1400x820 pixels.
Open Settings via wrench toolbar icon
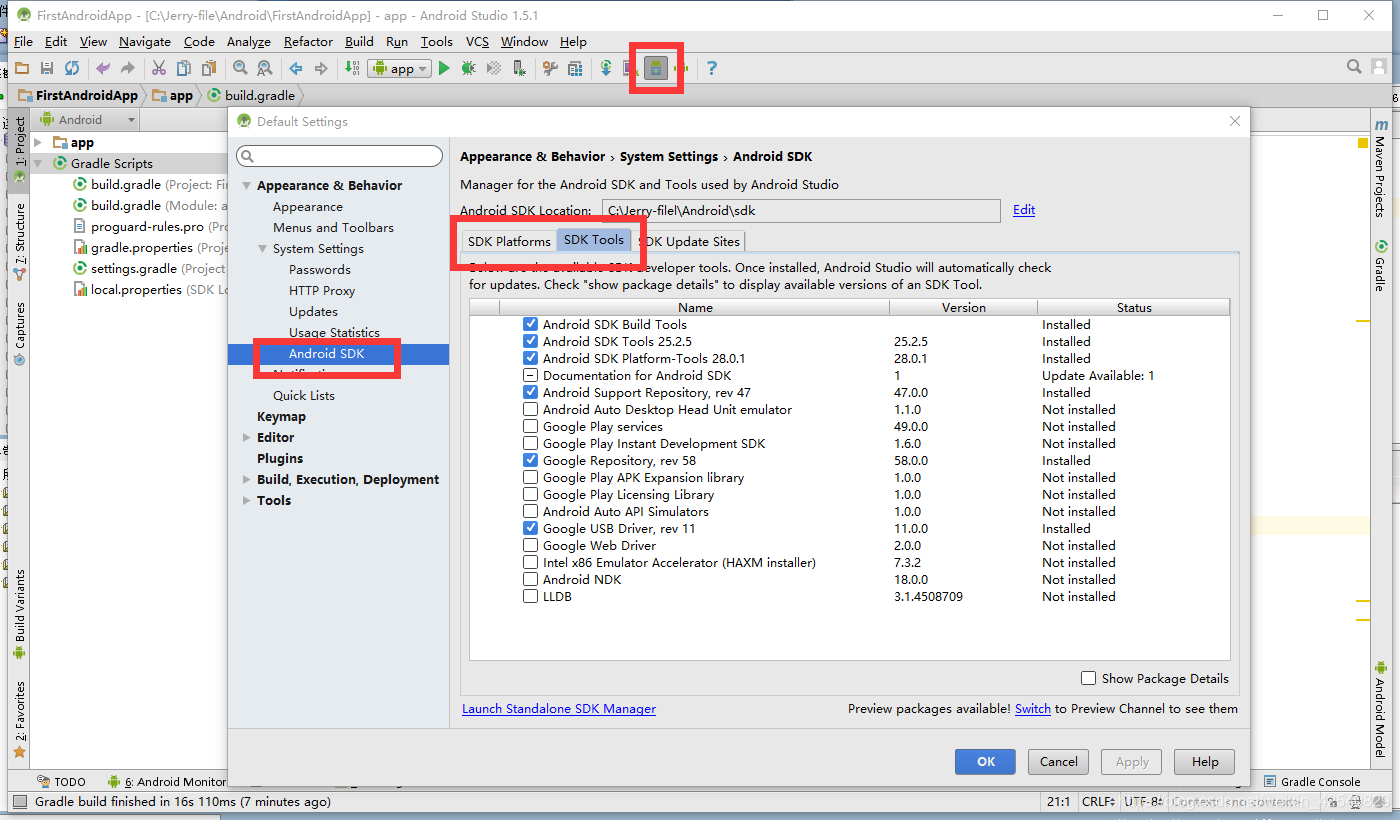(x=550, y=68)
